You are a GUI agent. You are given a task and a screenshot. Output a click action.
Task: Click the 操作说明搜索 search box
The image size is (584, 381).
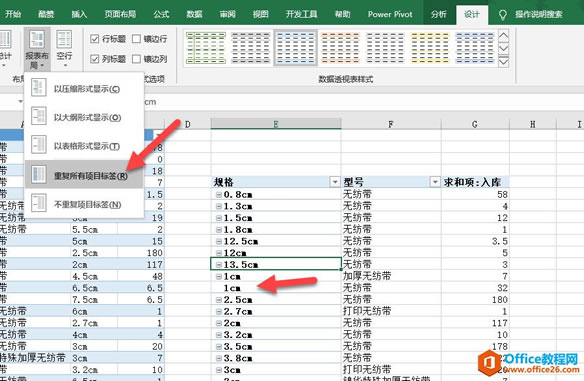coord(539,15)
